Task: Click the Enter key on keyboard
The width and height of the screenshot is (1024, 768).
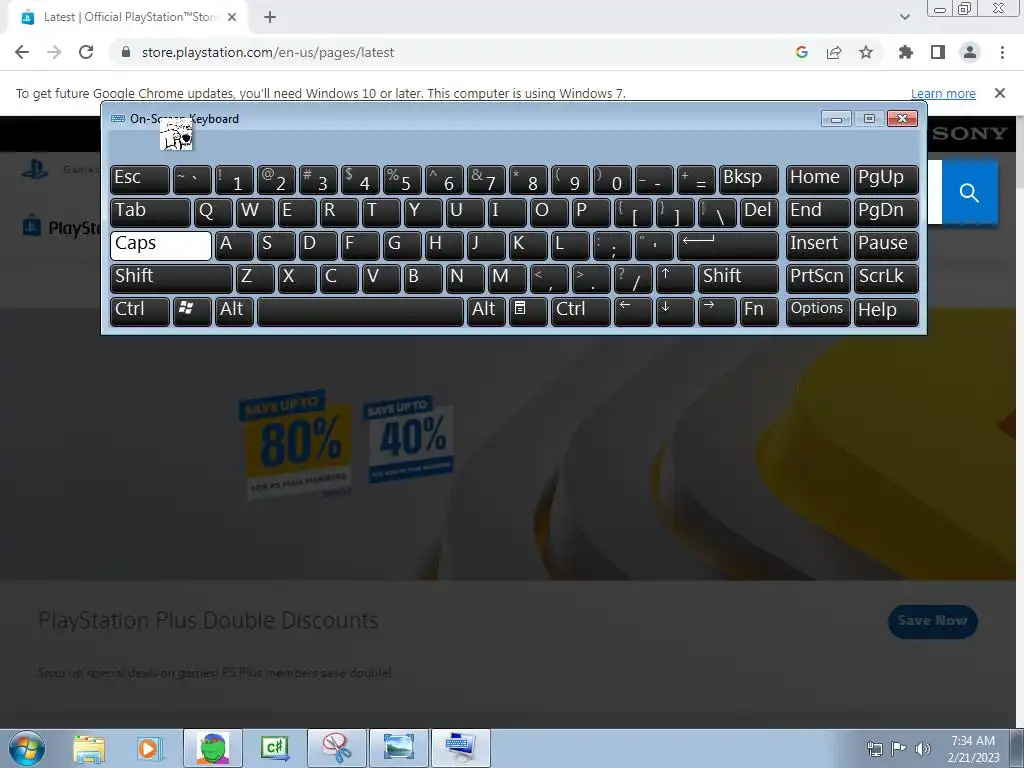Action: 728,245
